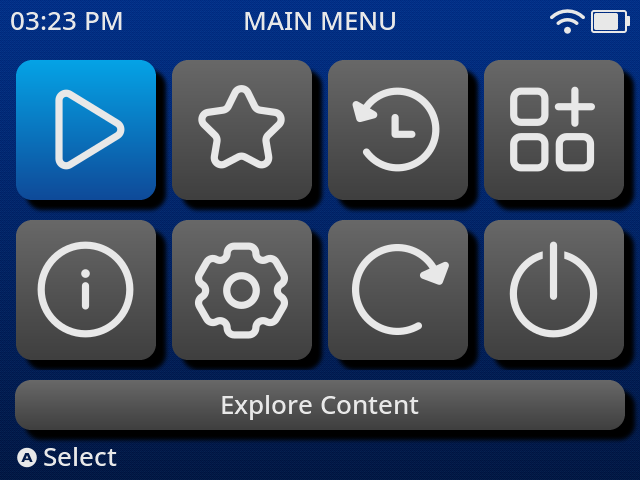Image resolution: width=640 pixels, height=480 pixels.
Task: Click the Select hint label
Action: [80, 457]
